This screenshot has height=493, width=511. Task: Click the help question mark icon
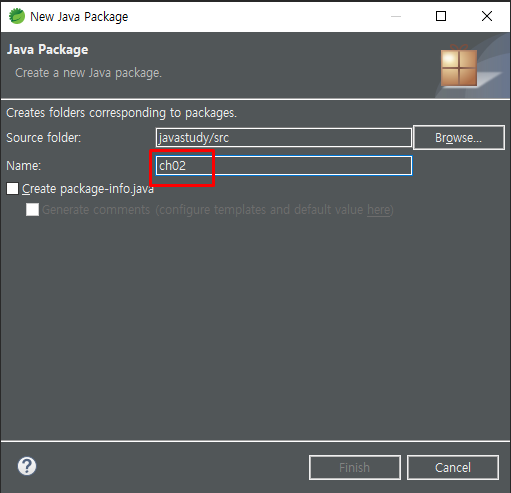click(27, 466)
